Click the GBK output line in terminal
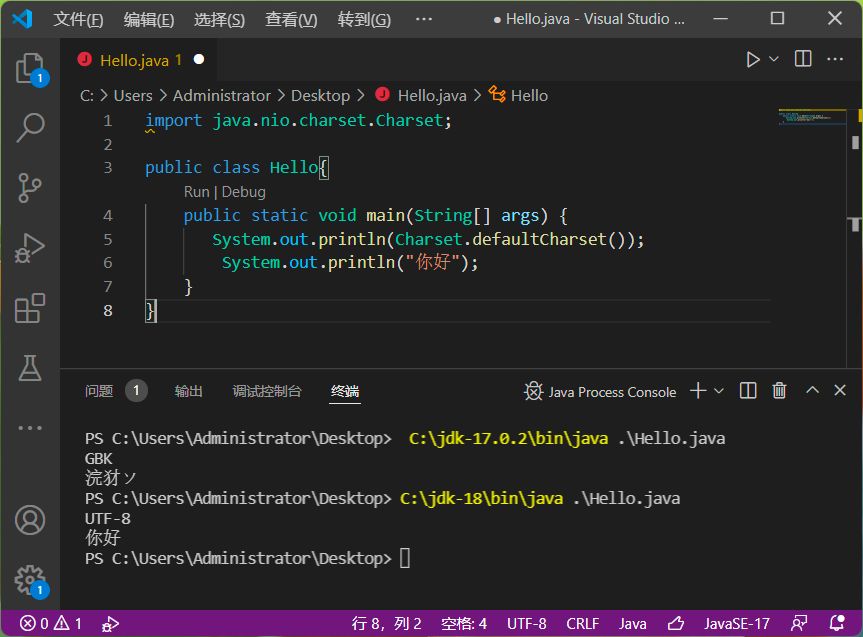 pos(99,459)
